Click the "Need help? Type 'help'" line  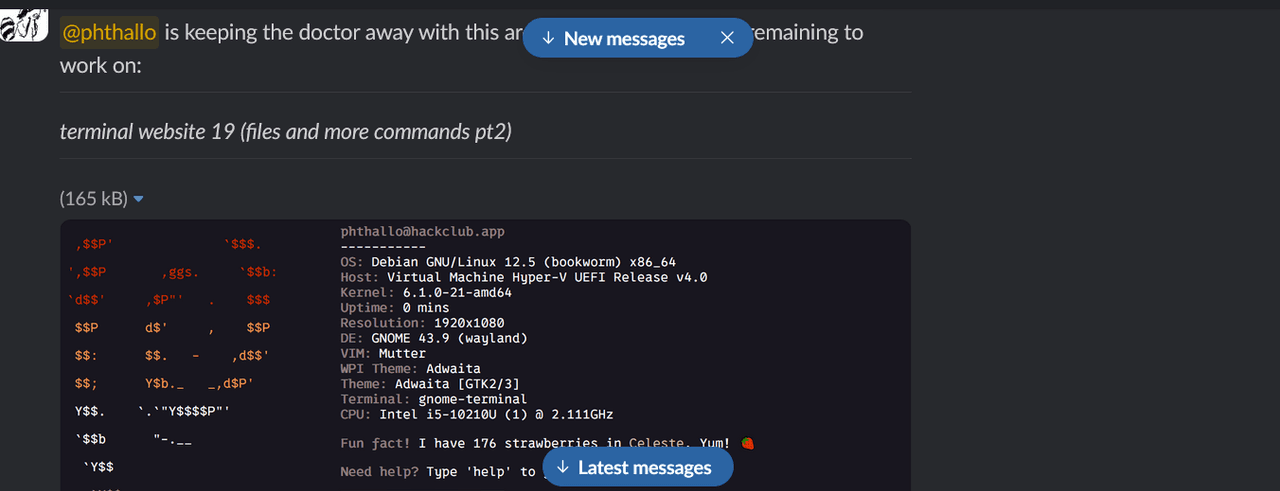[438, 471]
